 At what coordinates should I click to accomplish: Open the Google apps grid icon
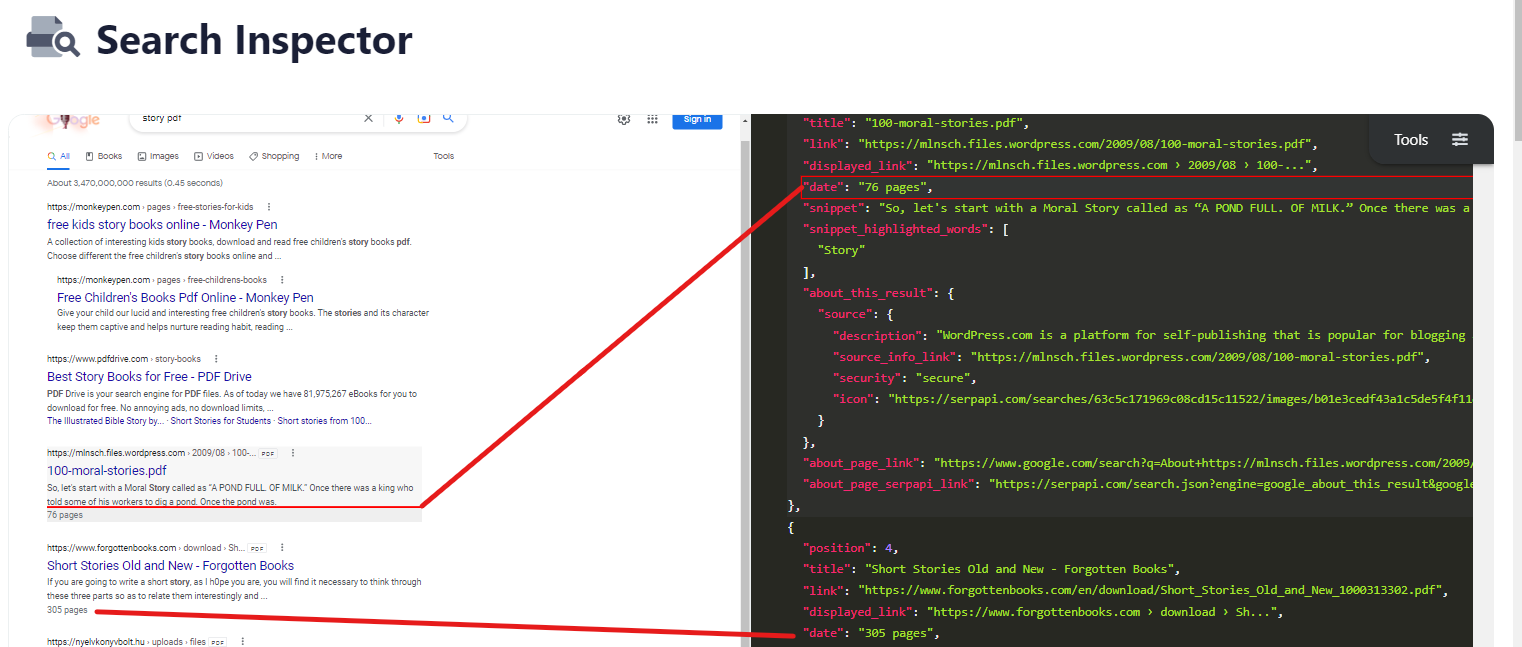coord(652,119)
